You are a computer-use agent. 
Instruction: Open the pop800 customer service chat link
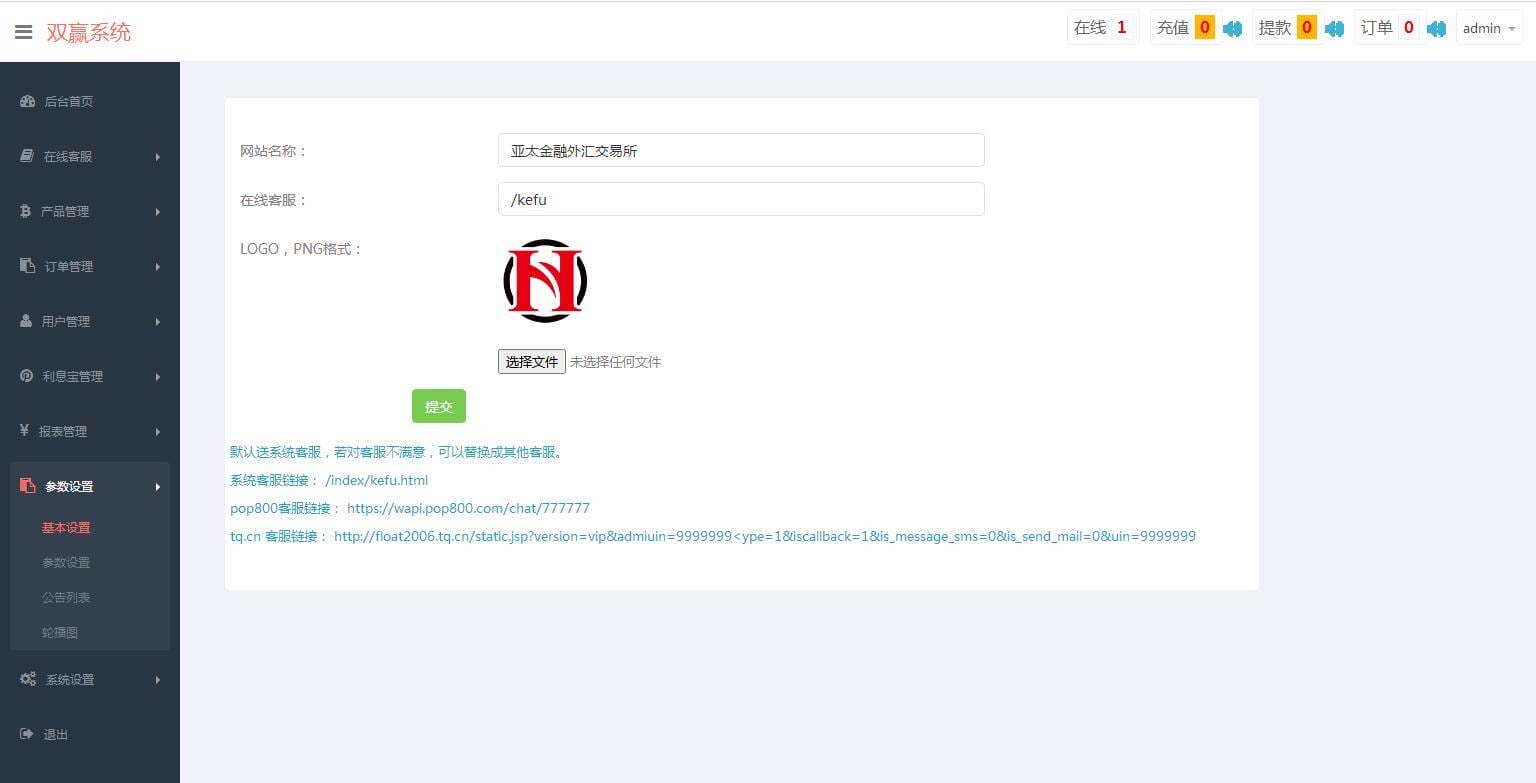coord(468,508)
